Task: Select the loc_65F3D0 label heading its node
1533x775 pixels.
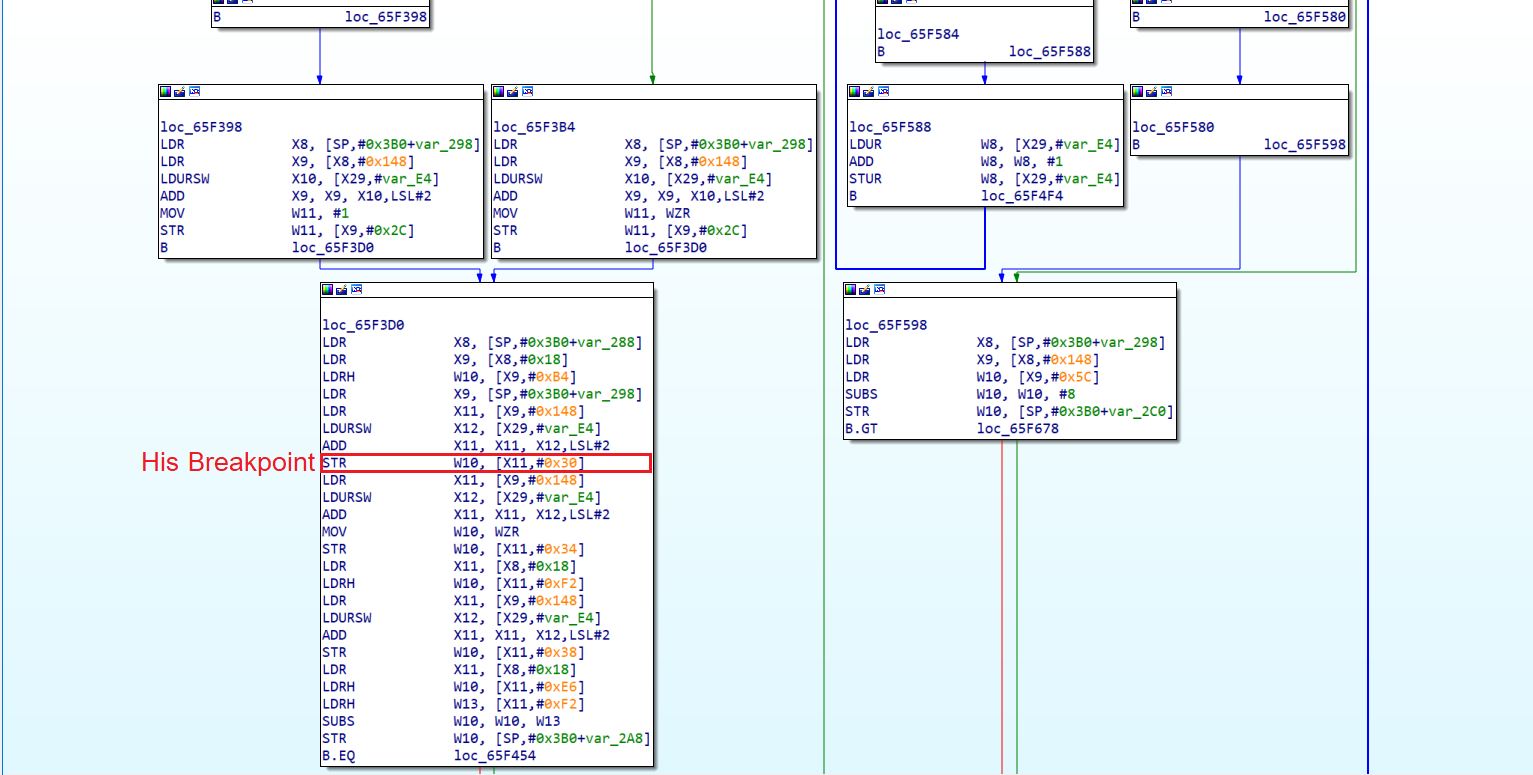Action: [363, 325]
